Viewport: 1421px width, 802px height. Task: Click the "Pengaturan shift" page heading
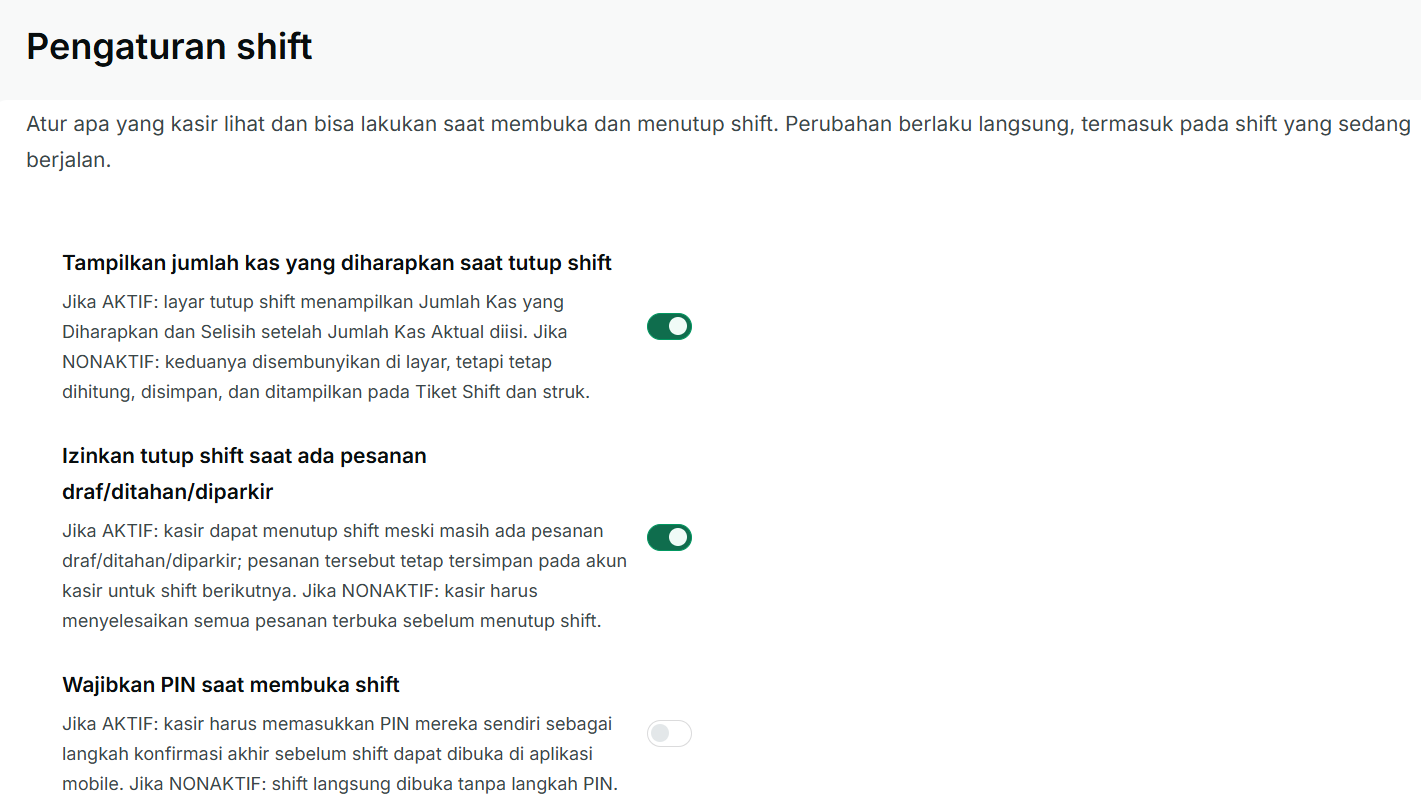click(x=169, y=47)
